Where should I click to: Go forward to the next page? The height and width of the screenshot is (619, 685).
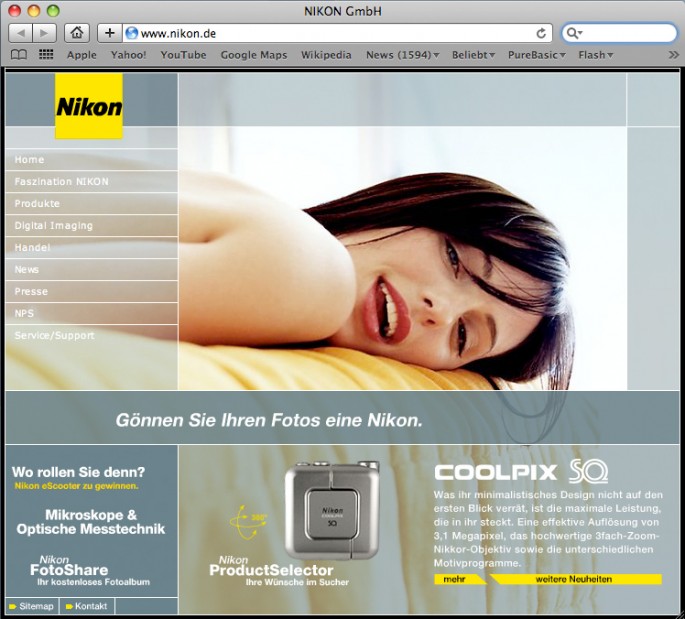point(45,33)
